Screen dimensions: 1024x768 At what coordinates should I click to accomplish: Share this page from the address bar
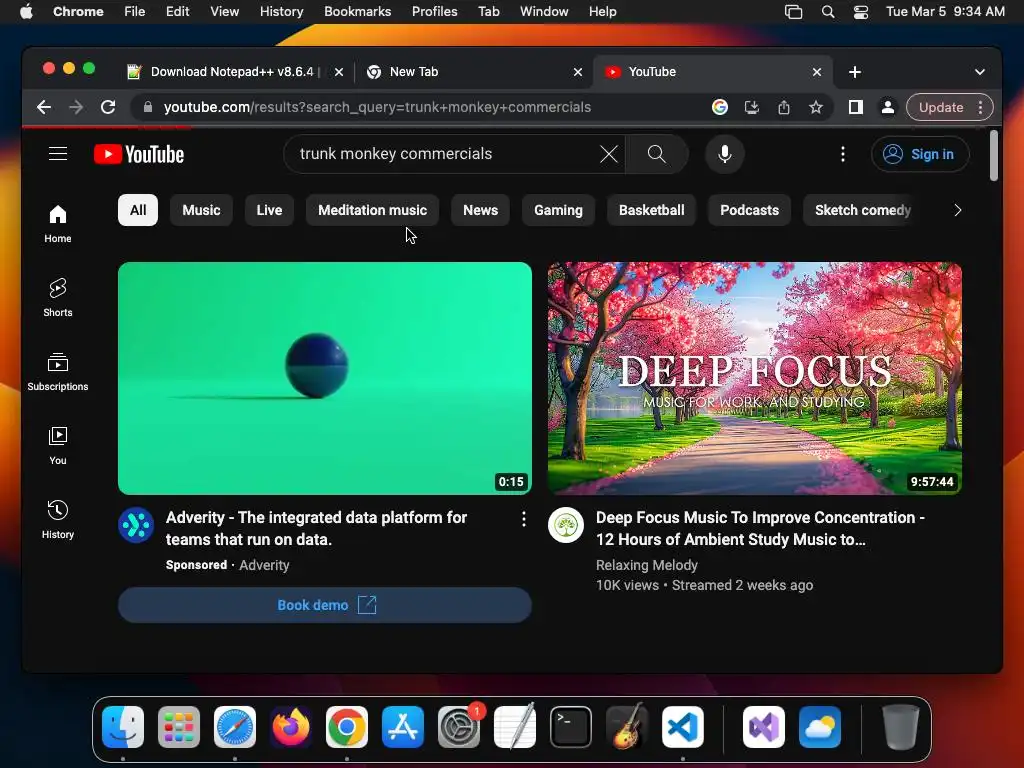pyautogui.click(x=784, y=107)
